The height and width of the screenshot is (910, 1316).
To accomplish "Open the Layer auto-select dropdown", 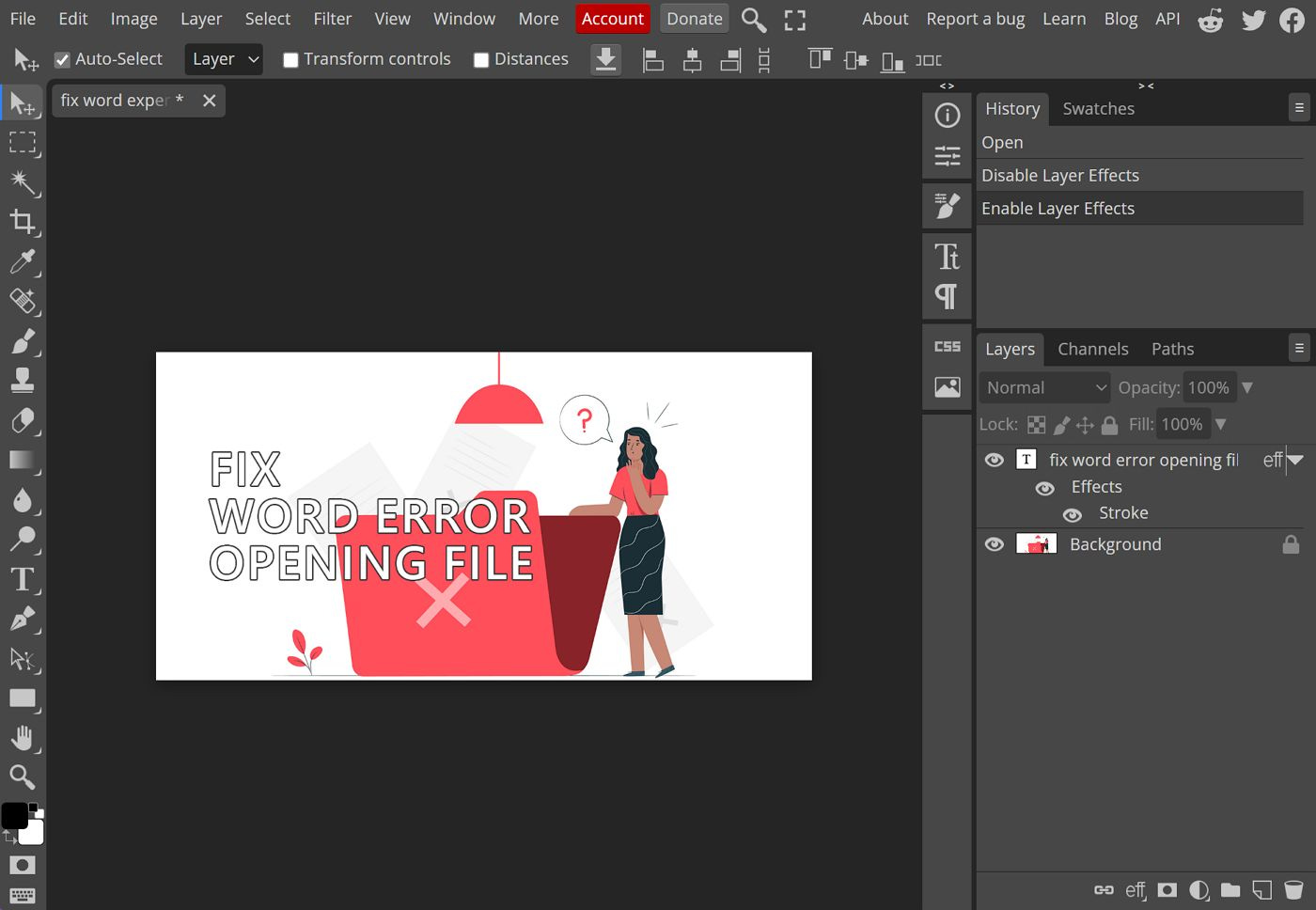I will tap(223, 59).
